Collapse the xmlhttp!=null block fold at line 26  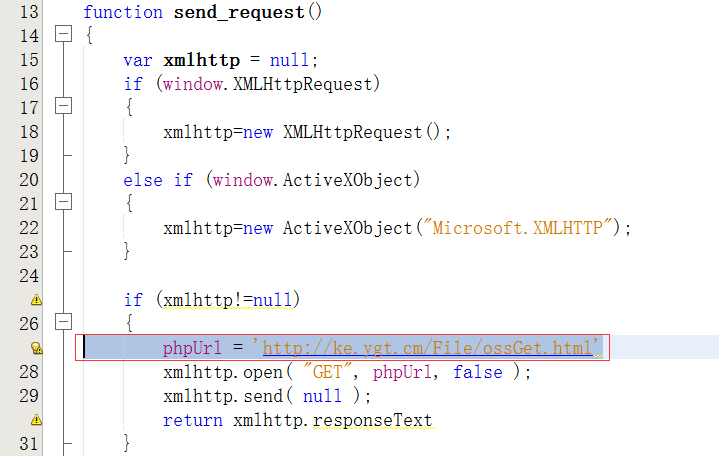coord(63,321)
